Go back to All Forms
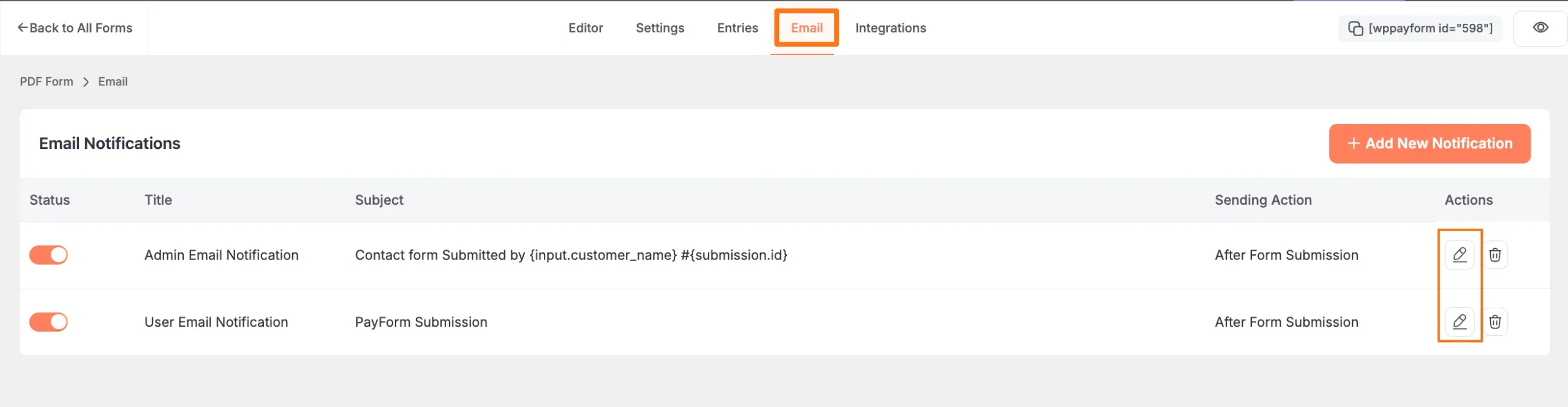This screenshot has height=407, width=1568. point(80,28)
